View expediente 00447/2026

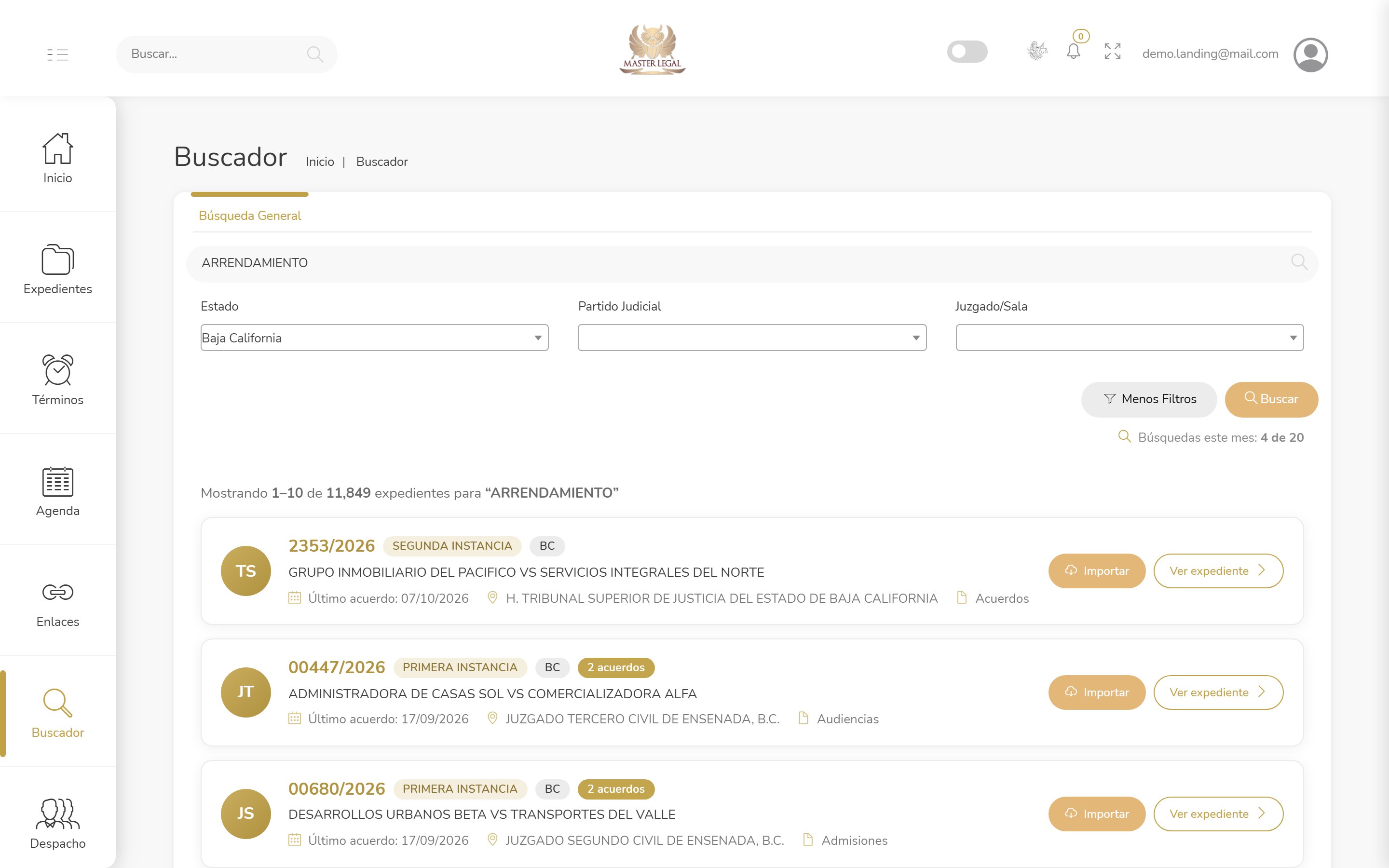pyautogui.click(x=1218, y=692)
